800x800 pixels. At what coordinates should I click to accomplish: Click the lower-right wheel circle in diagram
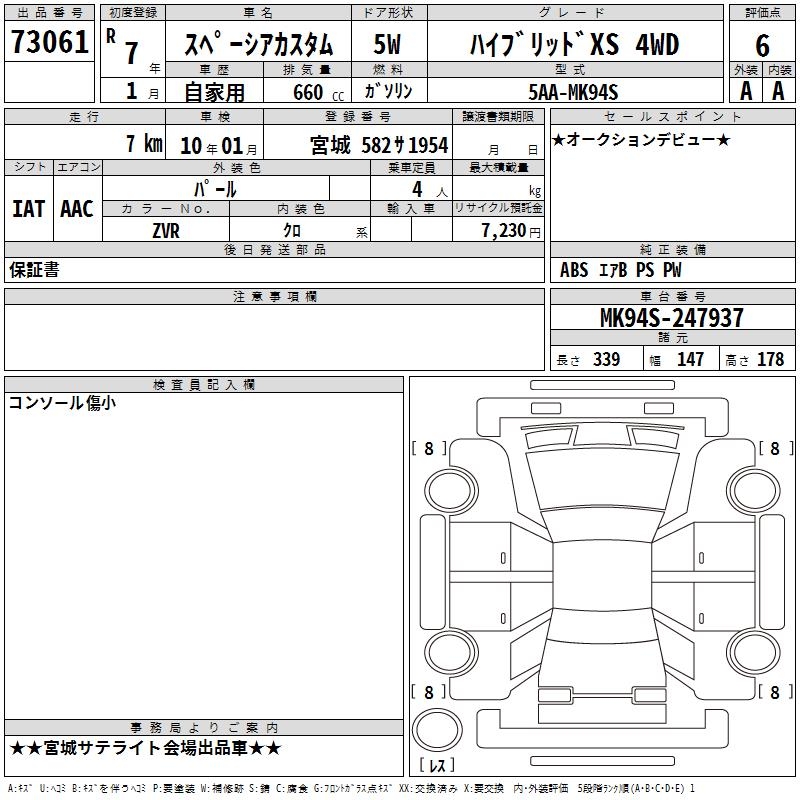click(x=754, y=652)
